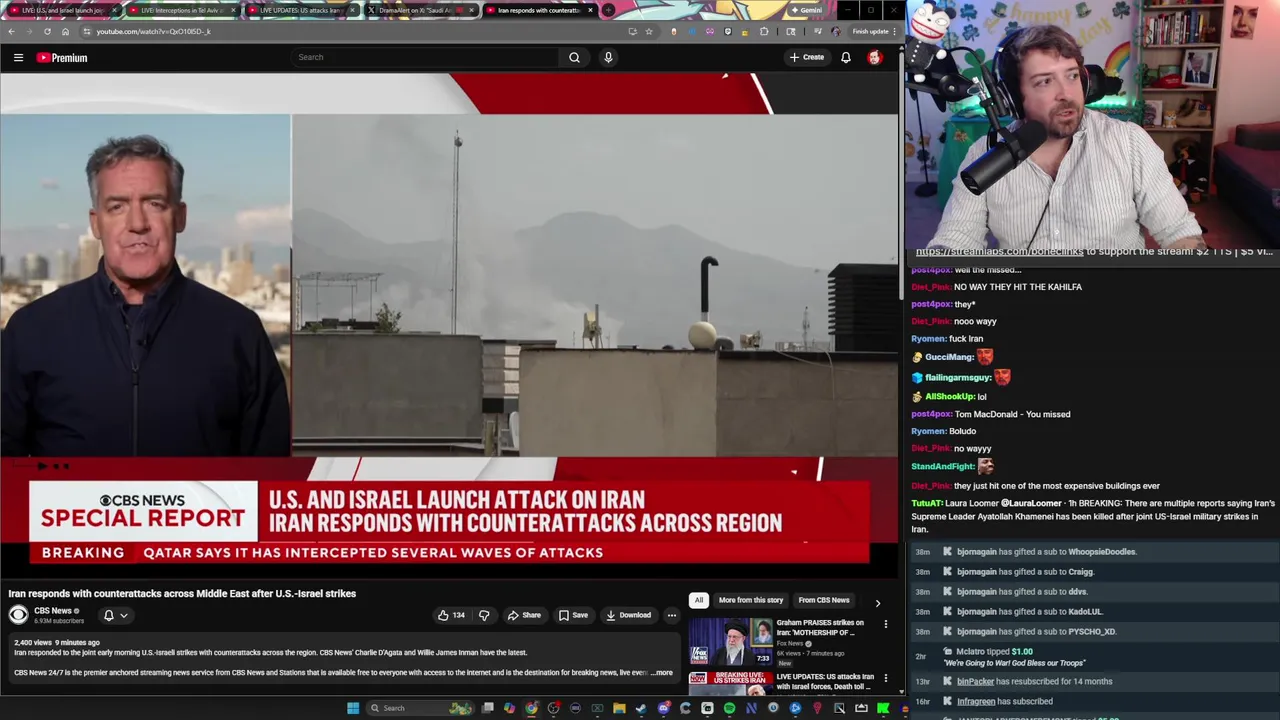Dislike the CBS News video
Screen dimensions: 1280x720
coord(484,615)
